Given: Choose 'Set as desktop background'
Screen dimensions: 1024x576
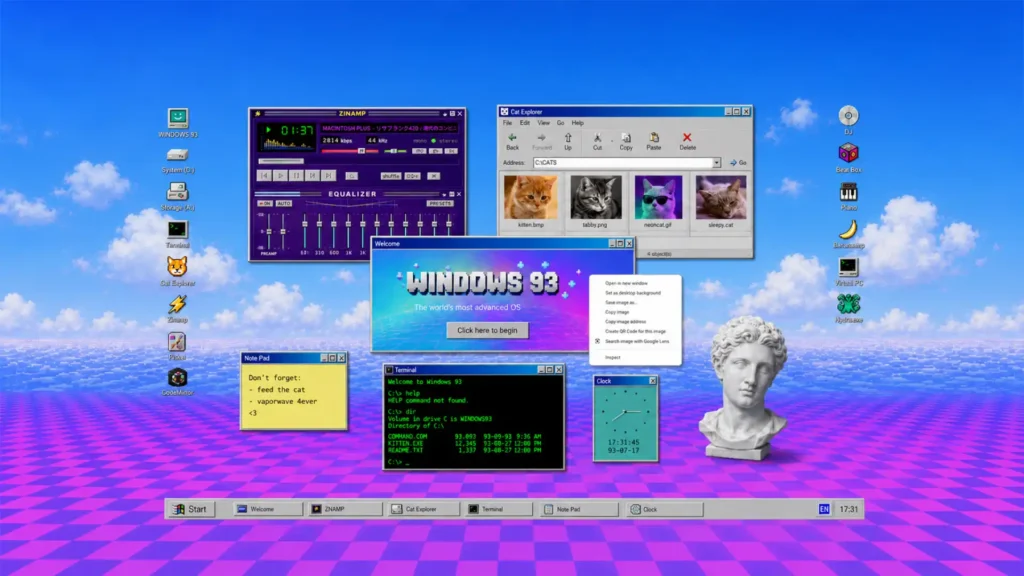Looking at the screenshot, I should [635, 293].
